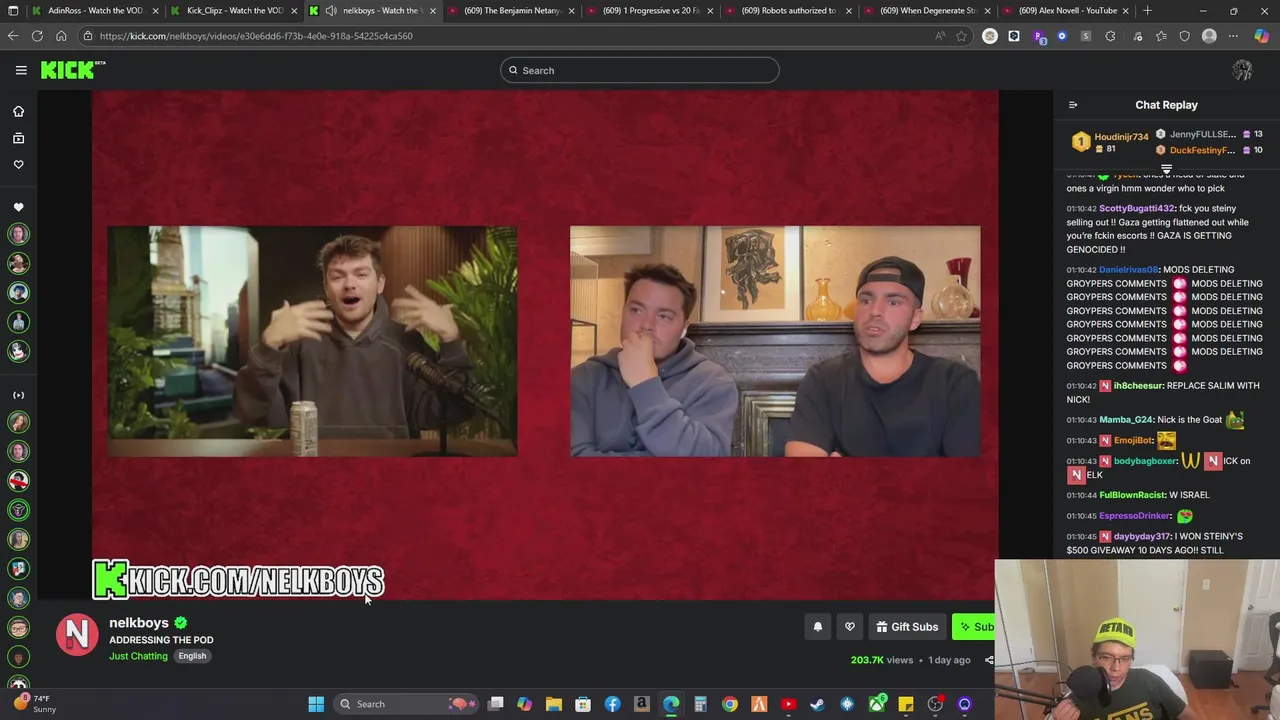1280x720 pixels.
Task: Refresh the page in browser
Action: pos(37,36)
